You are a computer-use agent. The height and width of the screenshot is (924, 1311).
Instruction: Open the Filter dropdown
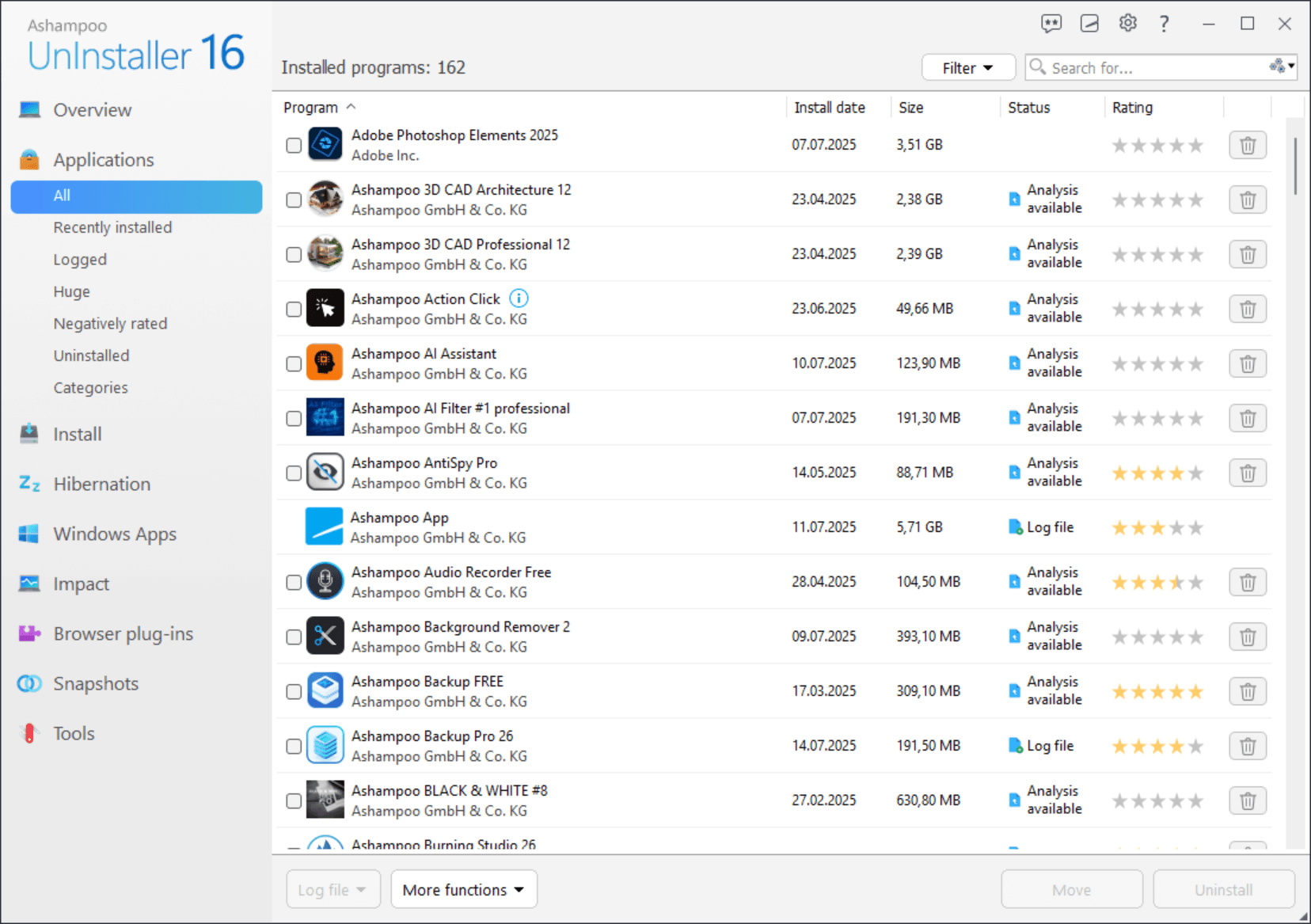click(967, 67)
